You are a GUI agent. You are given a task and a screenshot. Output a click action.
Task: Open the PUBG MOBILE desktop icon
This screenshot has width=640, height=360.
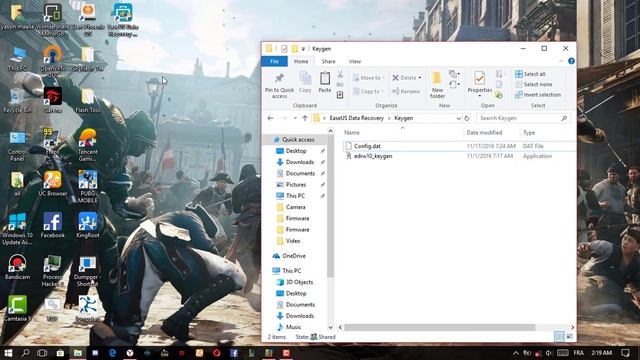pyautogui.click(x=87, y=187)
